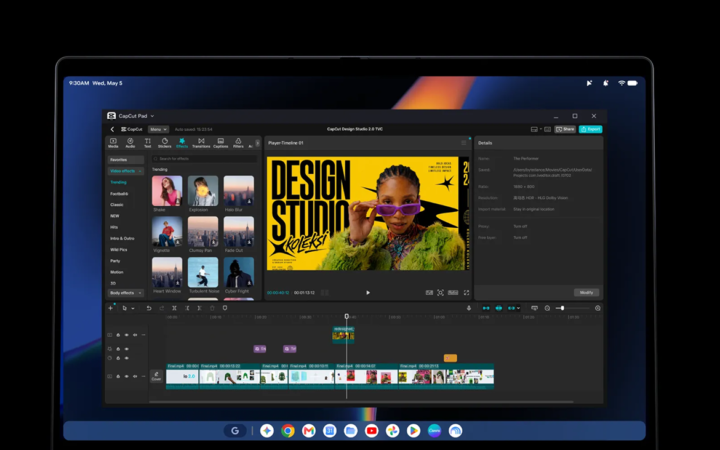Choose the Fade Out effect thumbnail

[239, 232]
